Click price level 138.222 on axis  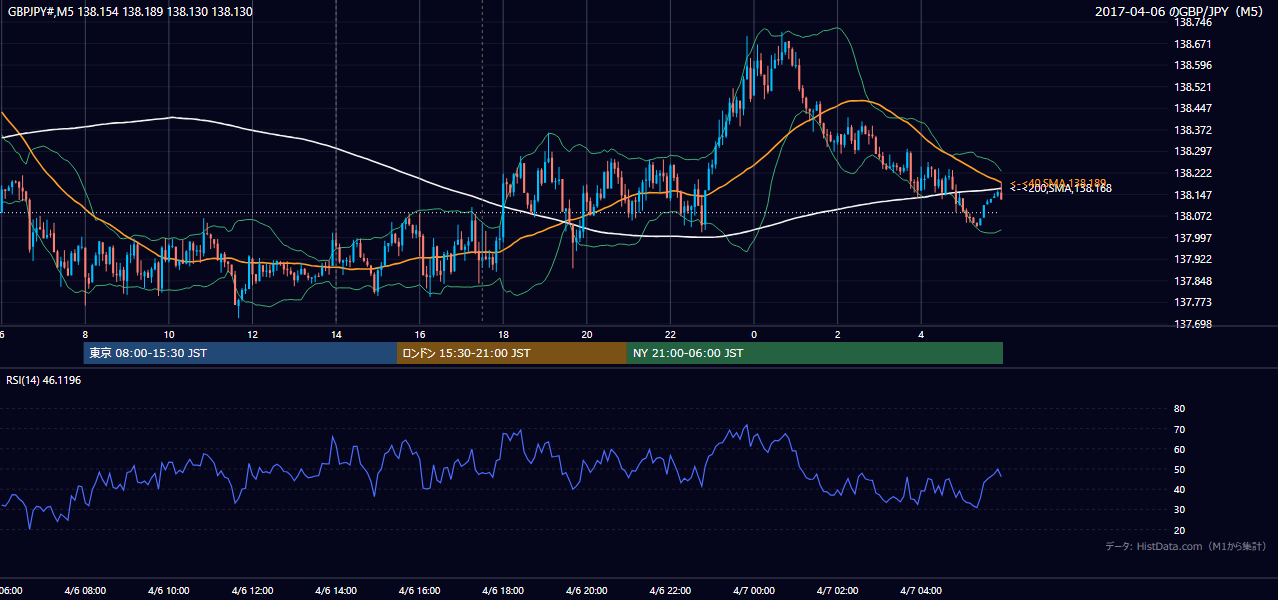pyautogui.click(x=1193, y=173)
